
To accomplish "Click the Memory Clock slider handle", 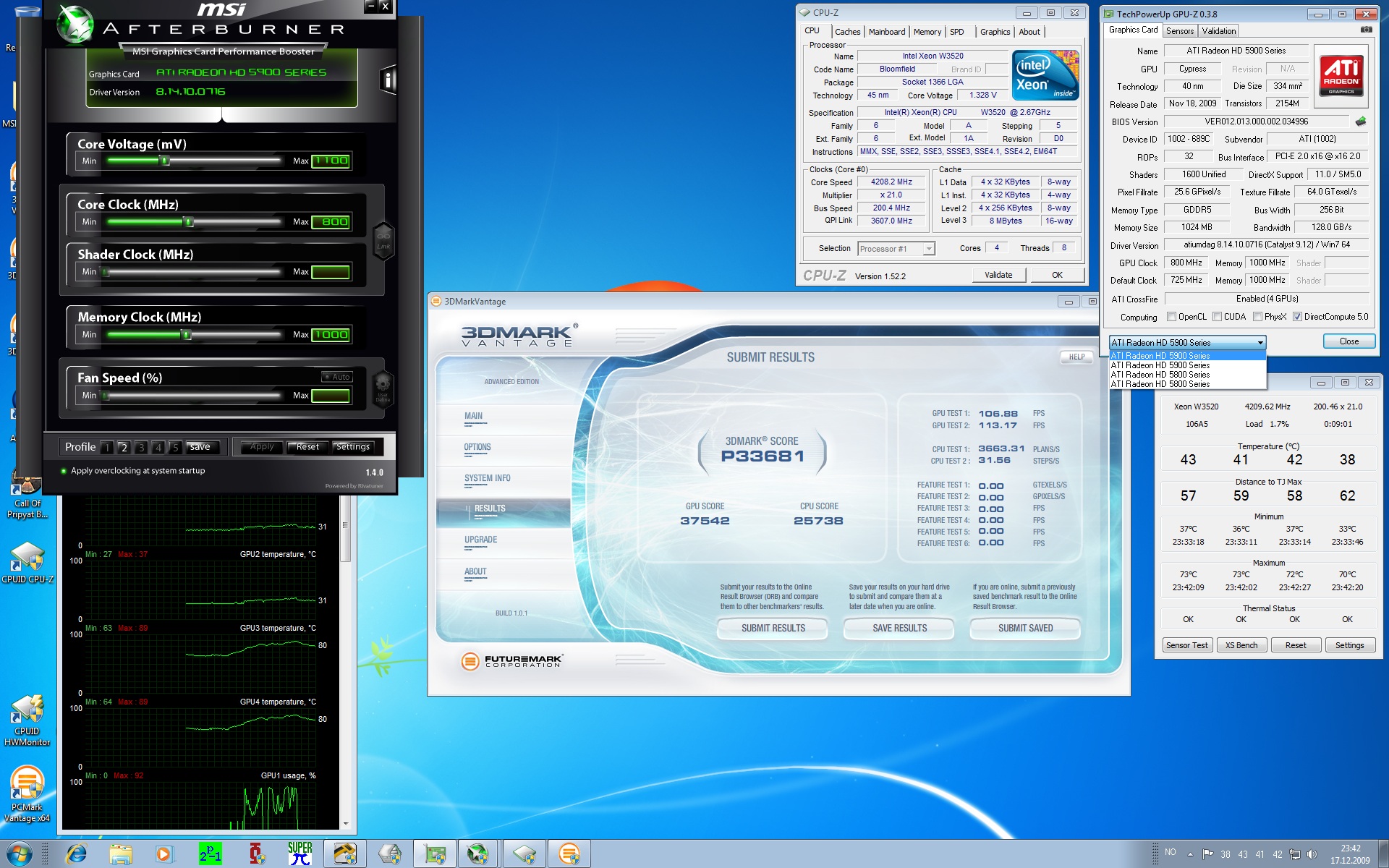I will pyautogui.click(x=186, y=334).
